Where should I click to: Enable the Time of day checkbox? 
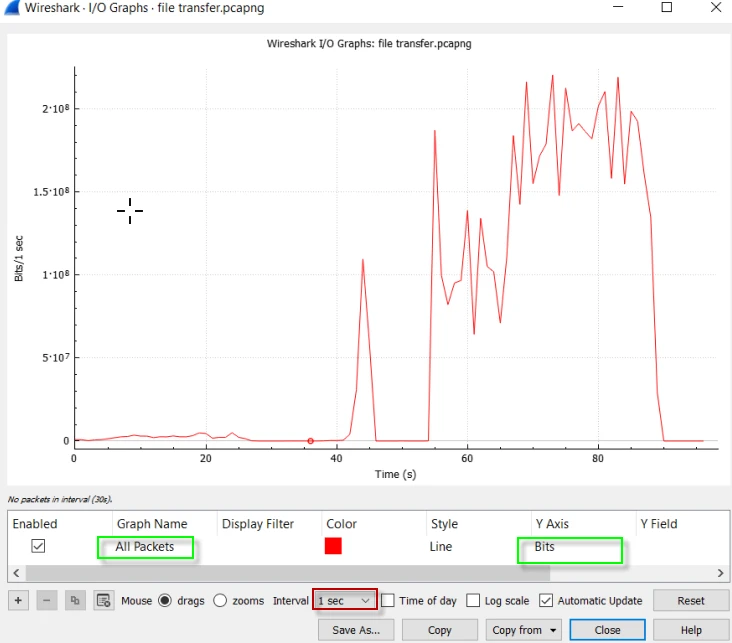[390, 601]
